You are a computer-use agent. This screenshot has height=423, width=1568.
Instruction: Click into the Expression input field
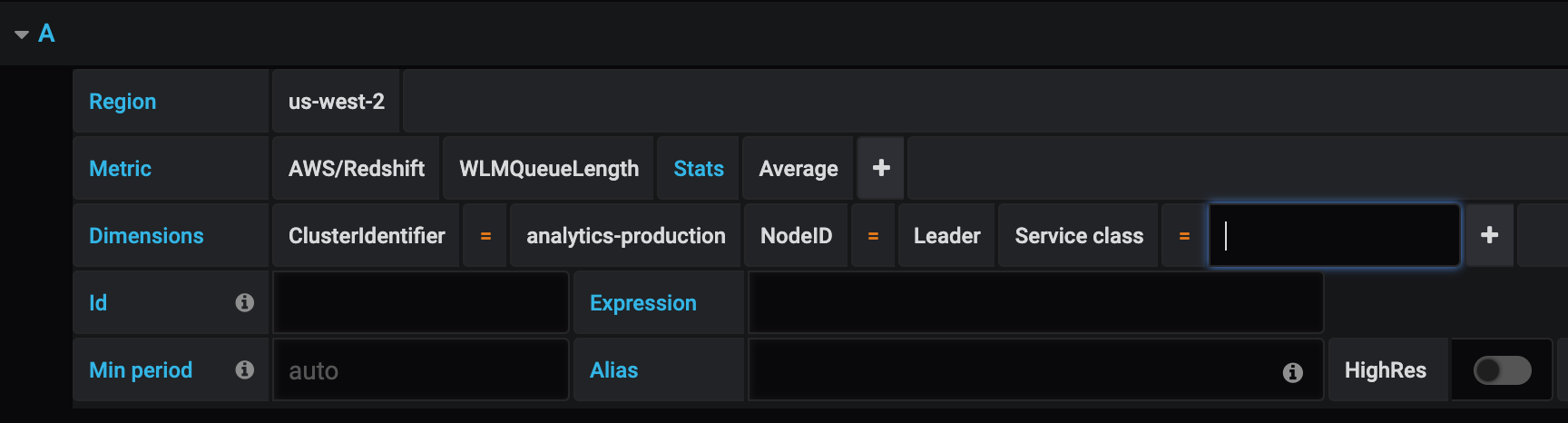coord(1035,302)
